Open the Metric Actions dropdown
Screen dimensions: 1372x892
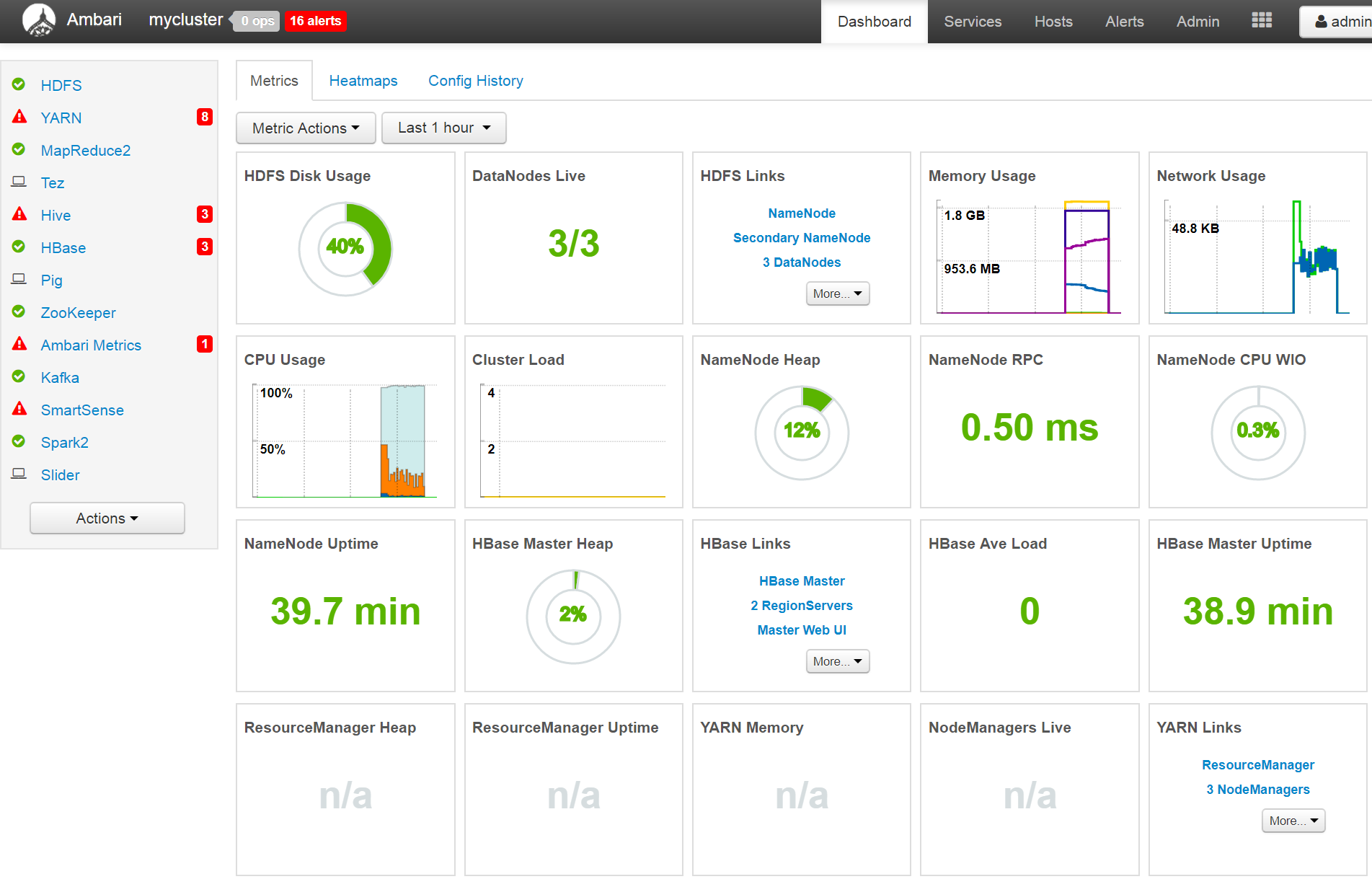(306, 128)
